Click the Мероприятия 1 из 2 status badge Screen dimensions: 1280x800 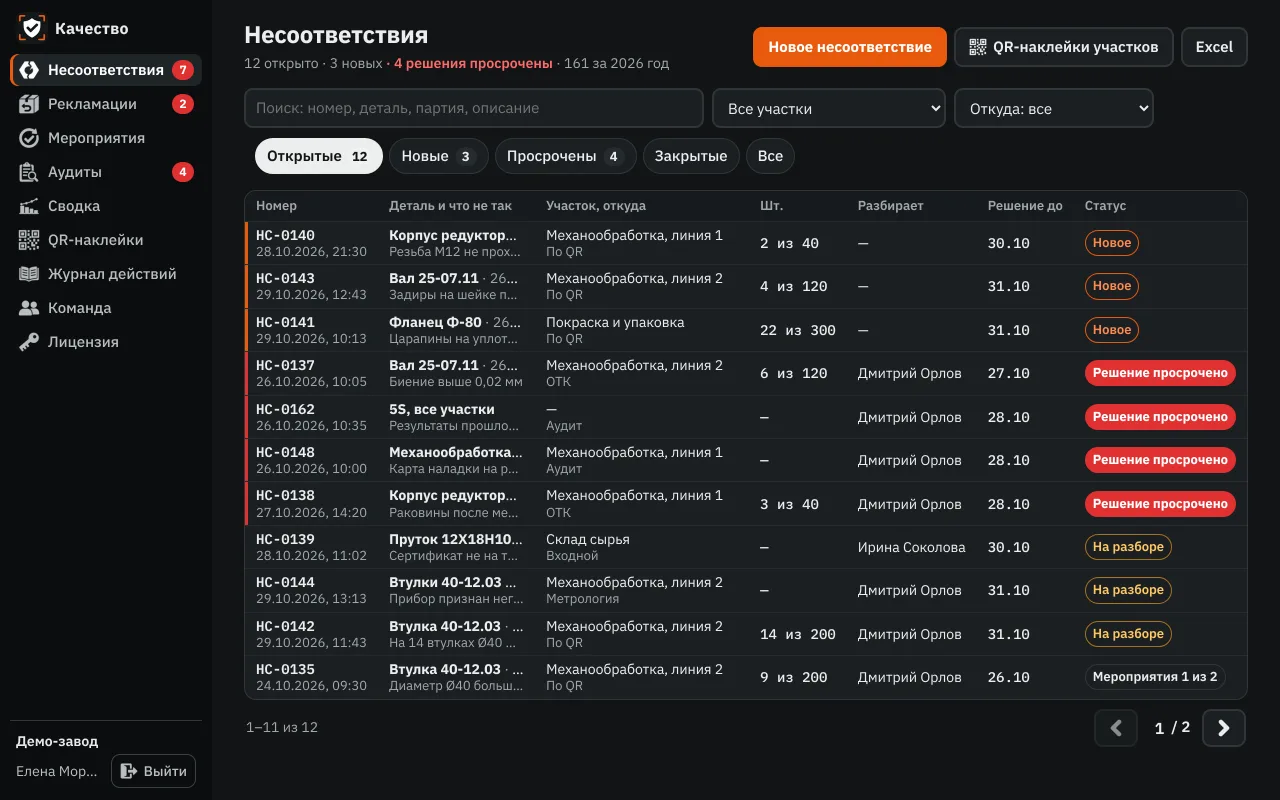click(x=1155, y=677)
